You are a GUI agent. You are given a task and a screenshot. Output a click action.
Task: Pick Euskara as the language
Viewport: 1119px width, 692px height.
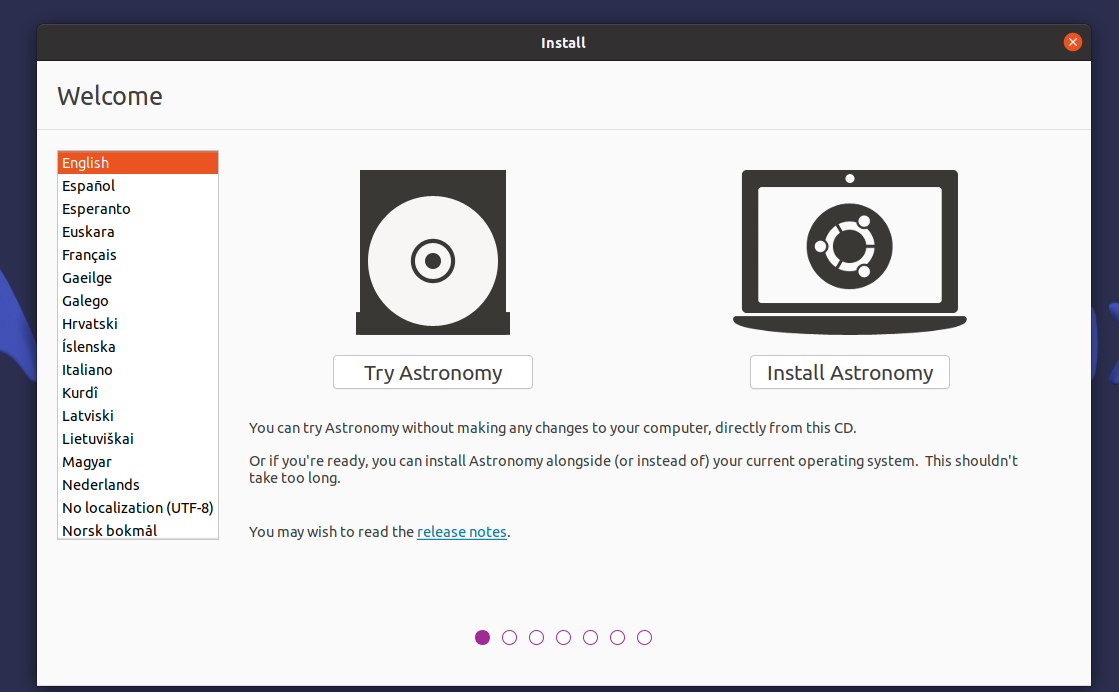coord(138,232)
